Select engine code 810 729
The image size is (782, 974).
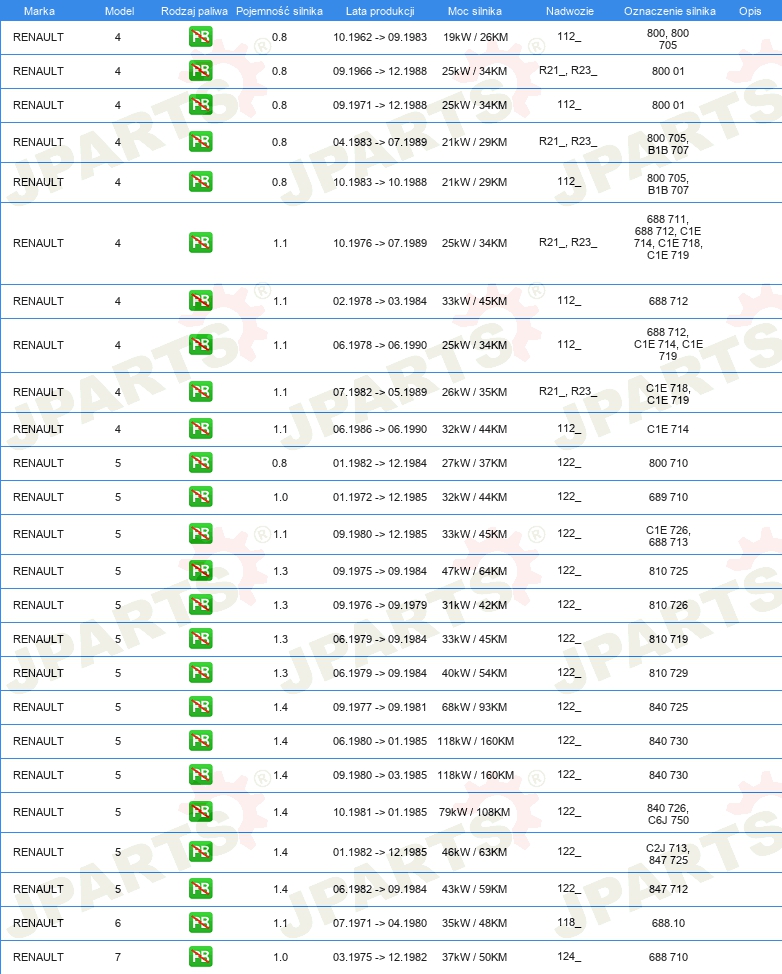click(x=668, y=673)
